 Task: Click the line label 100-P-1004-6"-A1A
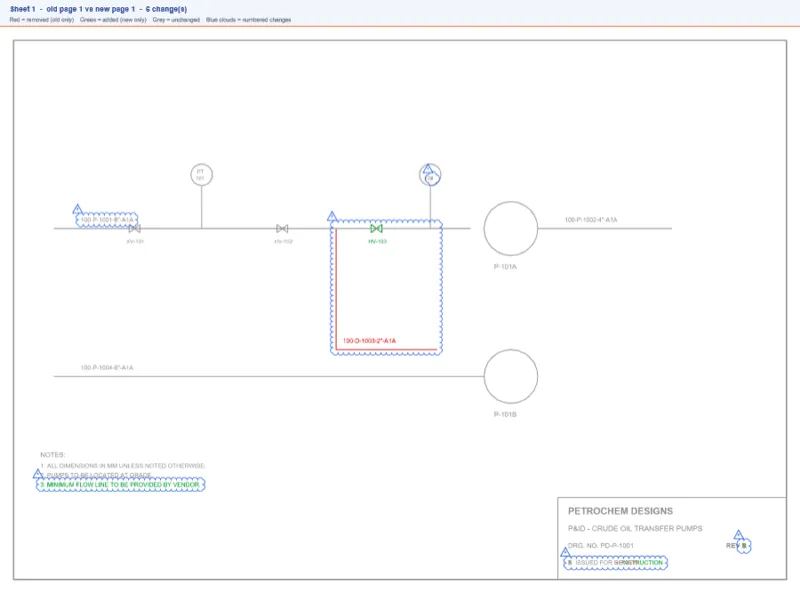pyautogui.click(x=107, y=367)
